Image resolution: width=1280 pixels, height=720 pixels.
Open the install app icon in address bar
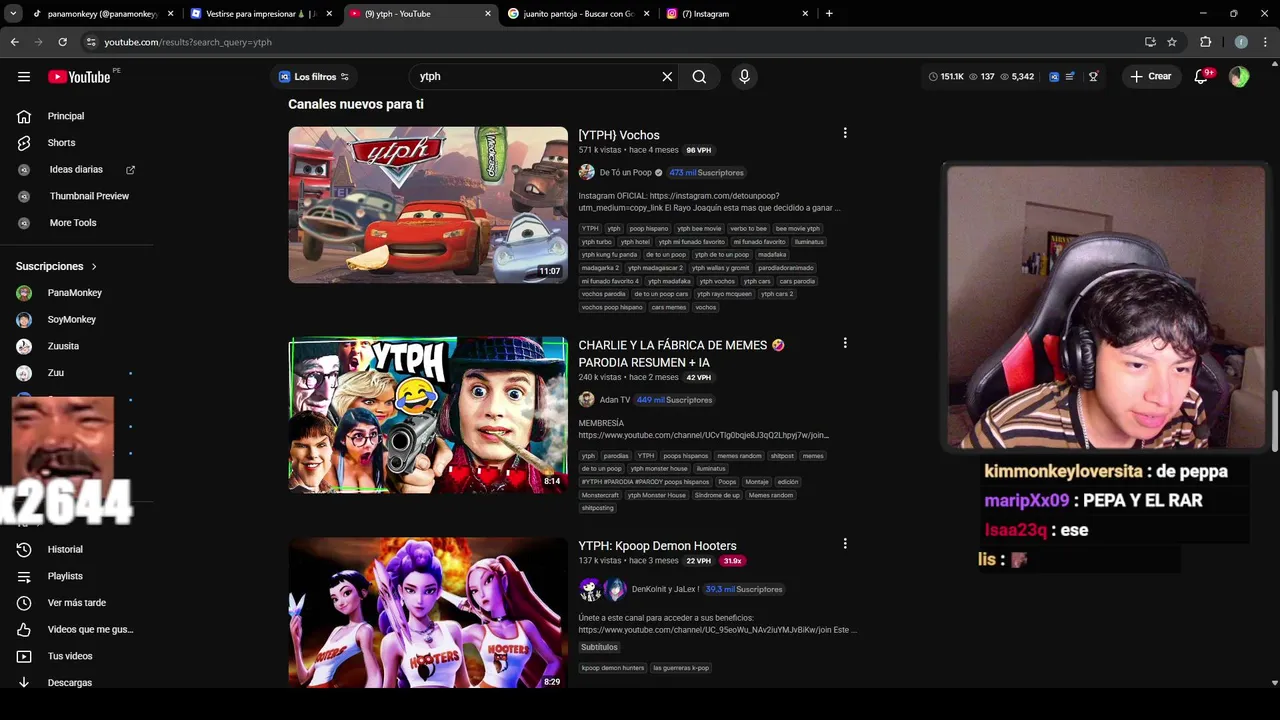pyautogui.click(x=1150, y=42)
